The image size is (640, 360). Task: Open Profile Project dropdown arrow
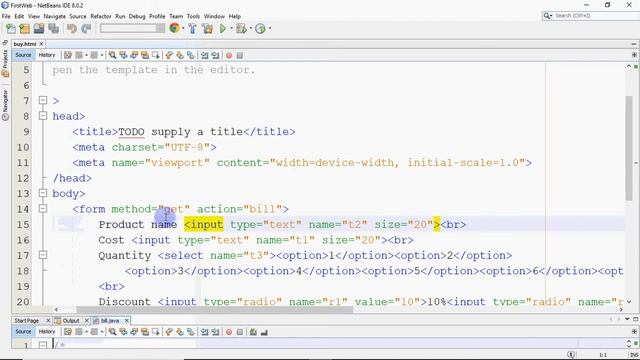click(270, 29)
